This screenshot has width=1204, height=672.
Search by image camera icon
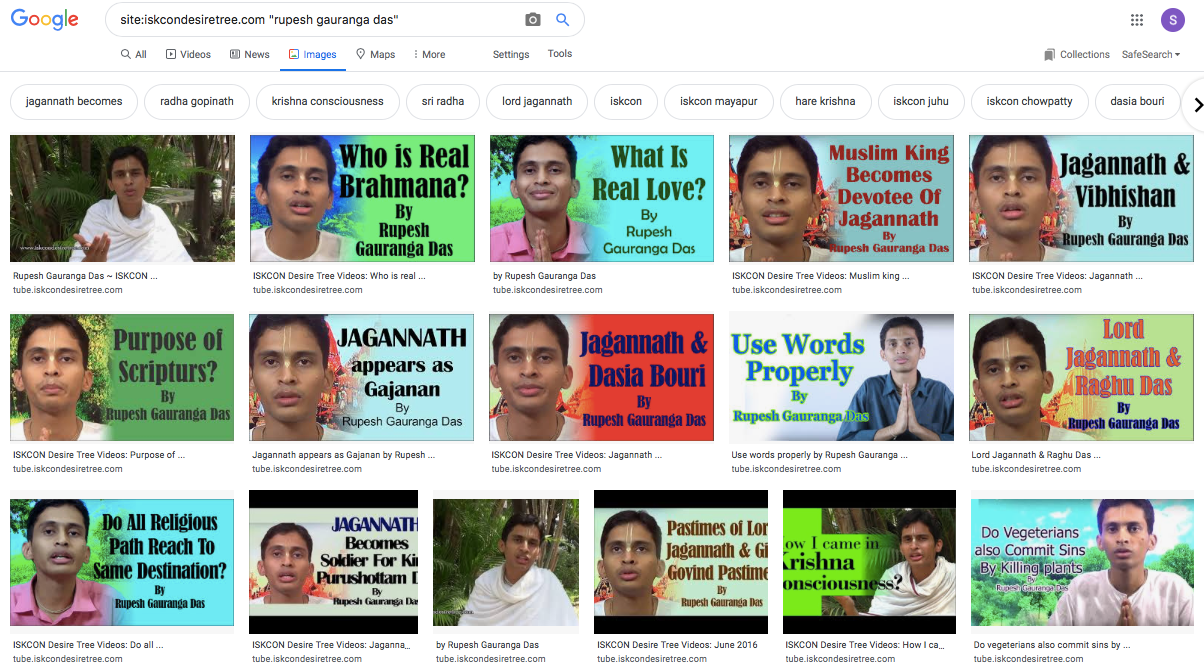tap(533, 20)
